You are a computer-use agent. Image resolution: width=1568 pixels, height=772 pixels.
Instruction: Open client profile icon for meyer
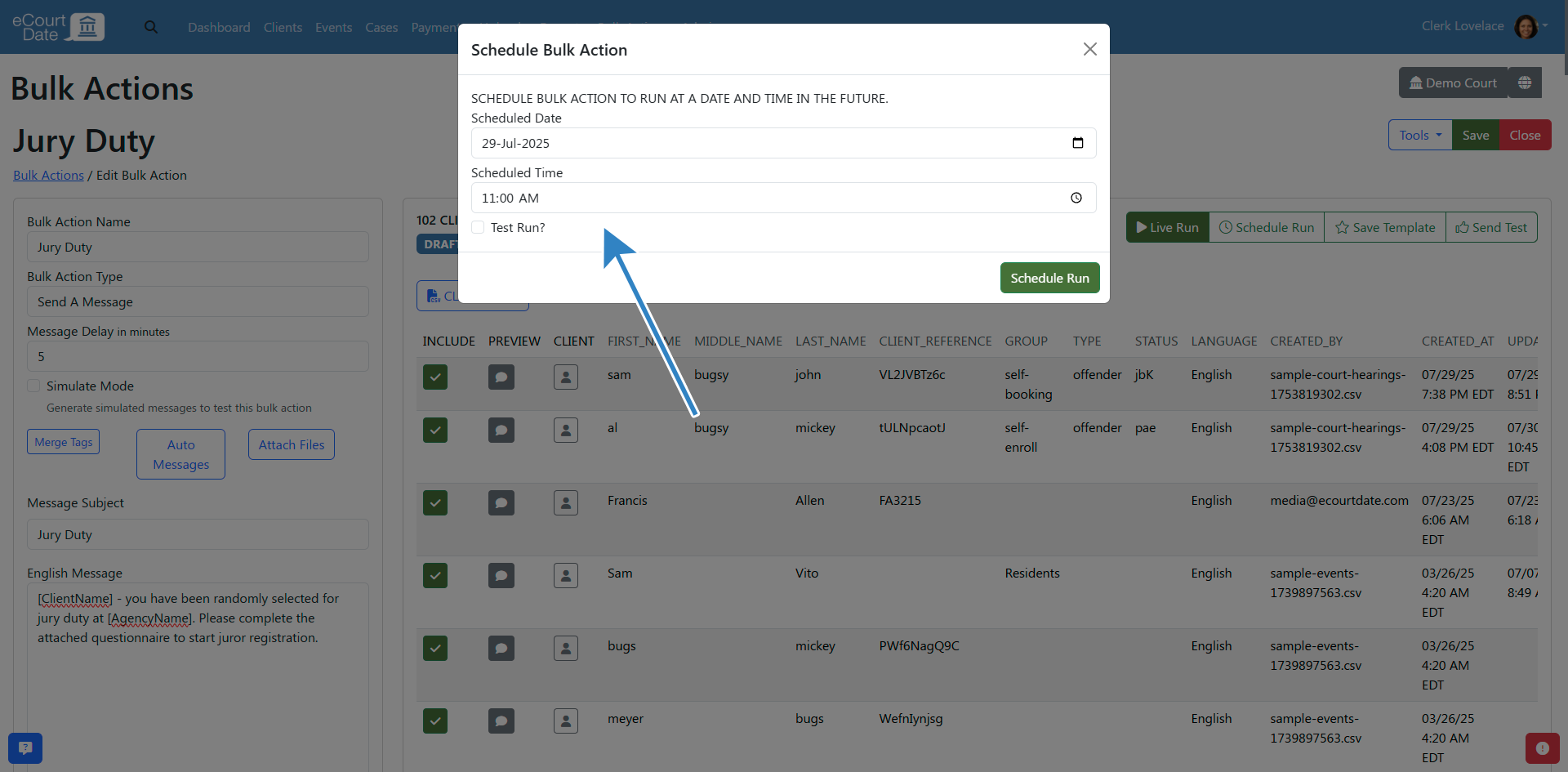point(566,721)
